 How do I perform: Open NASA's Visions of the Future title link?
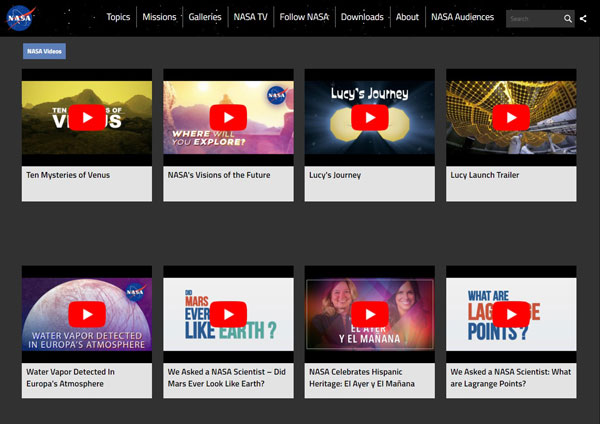tap(219, 175)
